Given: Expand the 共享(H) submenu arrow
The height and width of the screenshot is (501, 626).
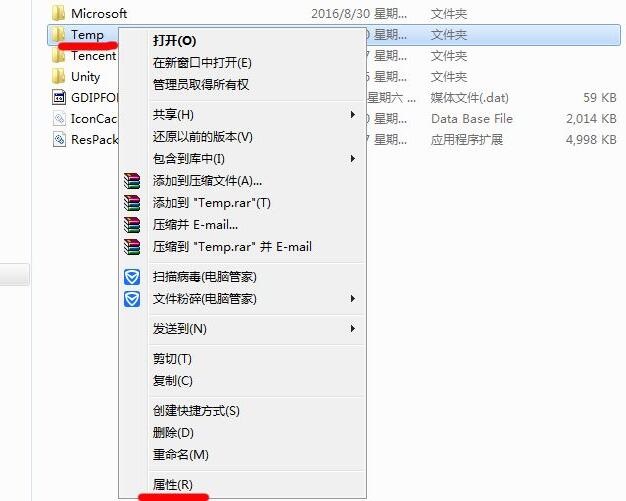Looking at the screenshot, I should [353, 115].
